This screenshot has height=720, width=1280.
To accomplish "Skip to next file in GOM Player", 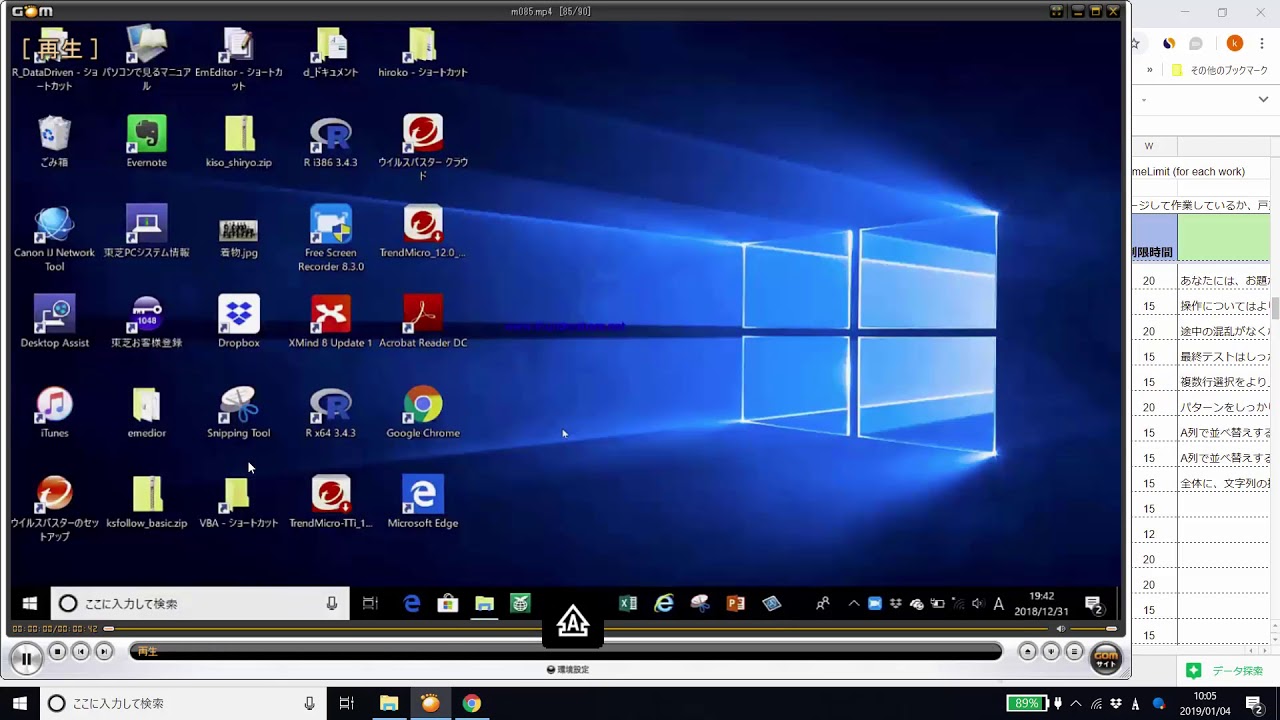I will [x=104, y=652].
